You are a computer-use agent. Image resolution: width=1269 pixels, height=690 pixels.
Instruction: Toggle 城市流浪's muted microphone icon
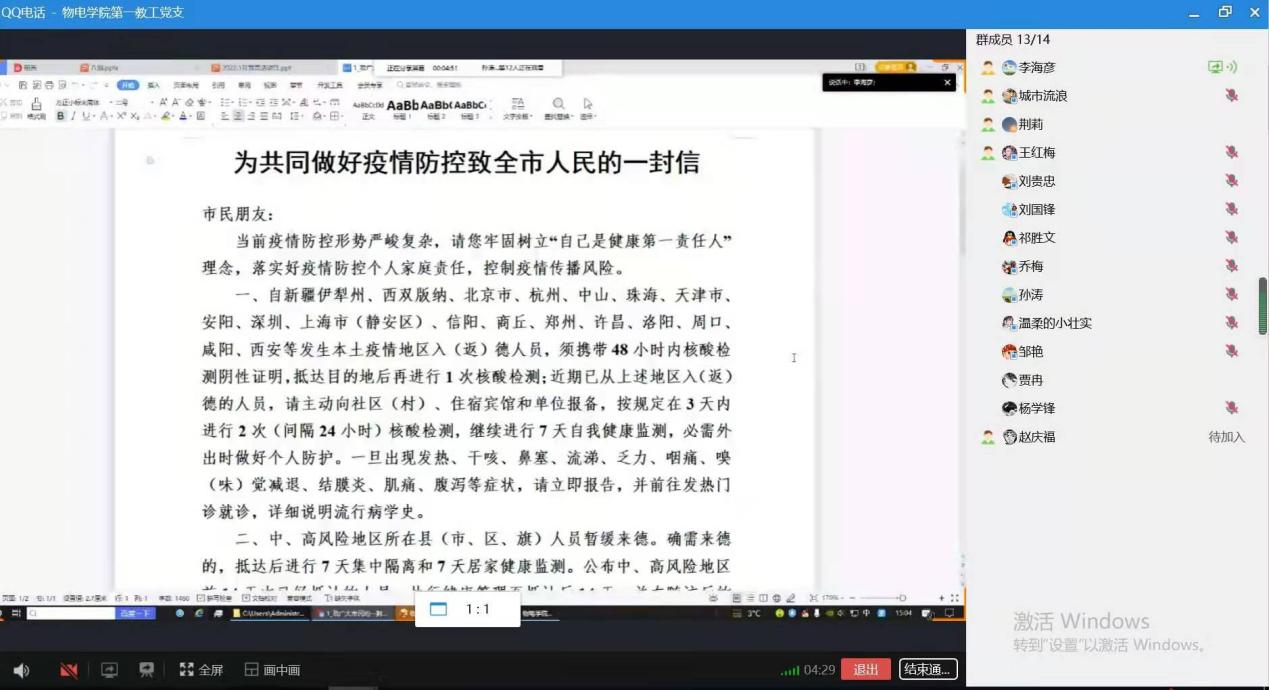[1232, 95]
